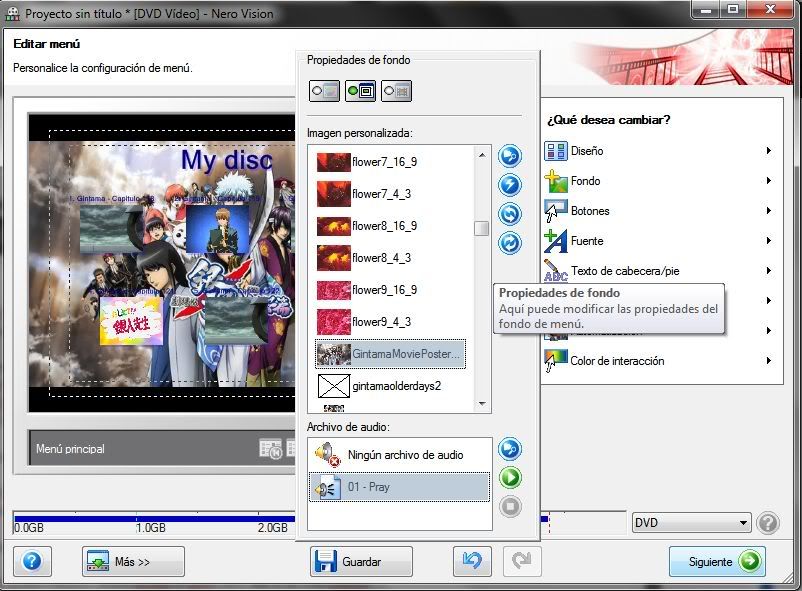Click the lightning bolt icon beside image list
This screenshot has width=802, height=591.
click(509, 185)
